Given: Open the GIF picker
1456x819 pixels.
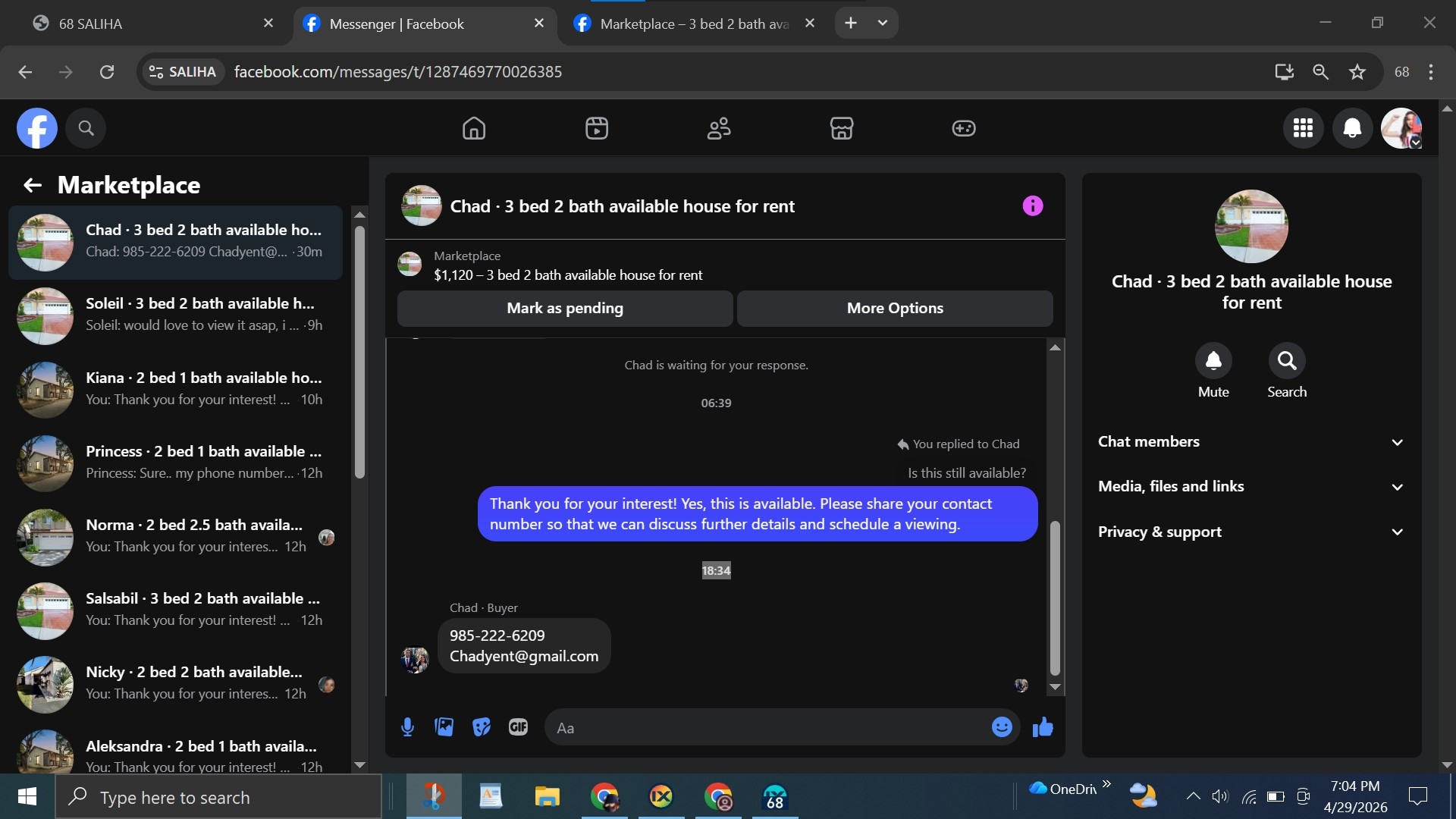Looking at the screenshot, I should point(518,727).
